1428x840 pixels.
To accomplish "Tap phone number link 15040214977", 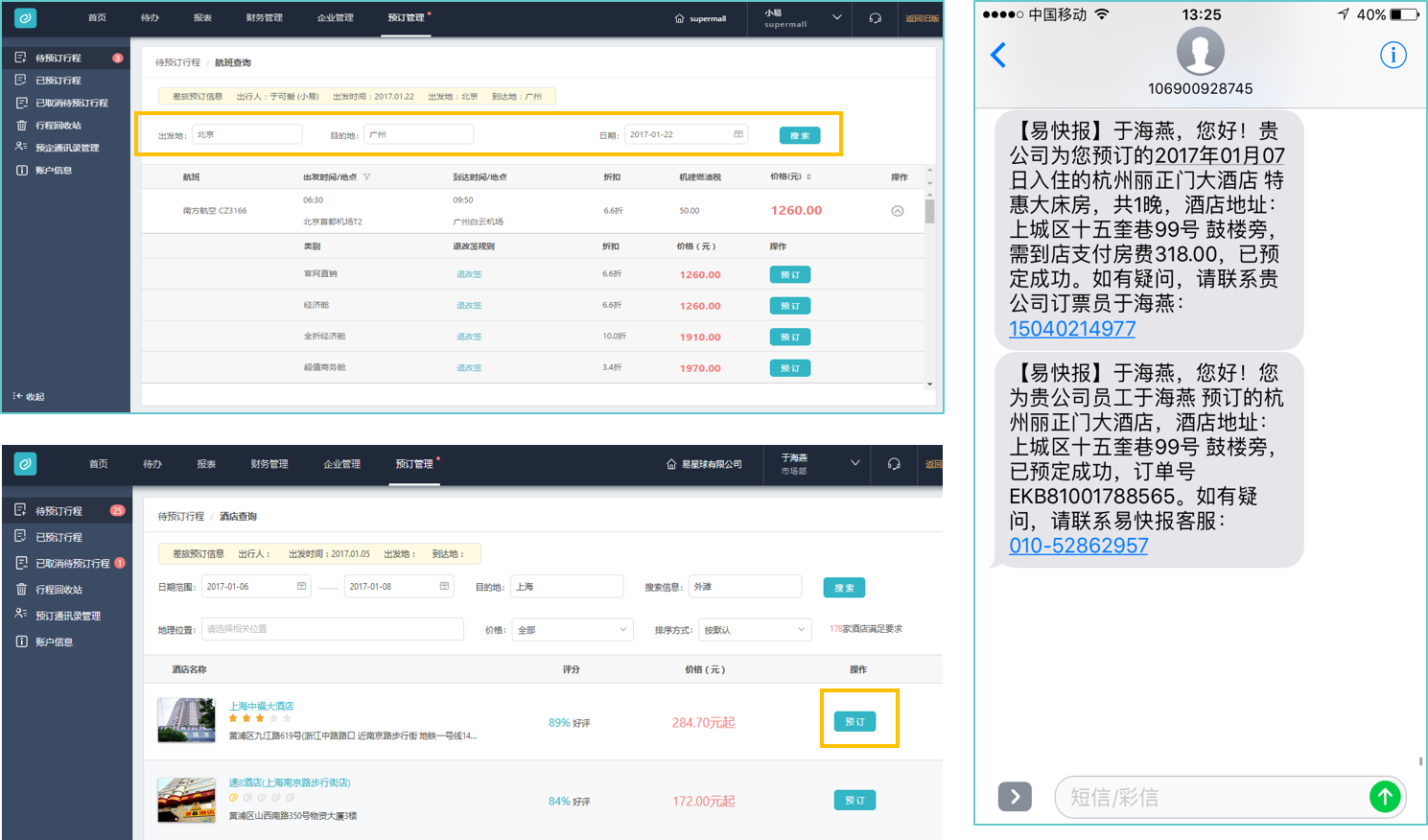I will 1072,329.
